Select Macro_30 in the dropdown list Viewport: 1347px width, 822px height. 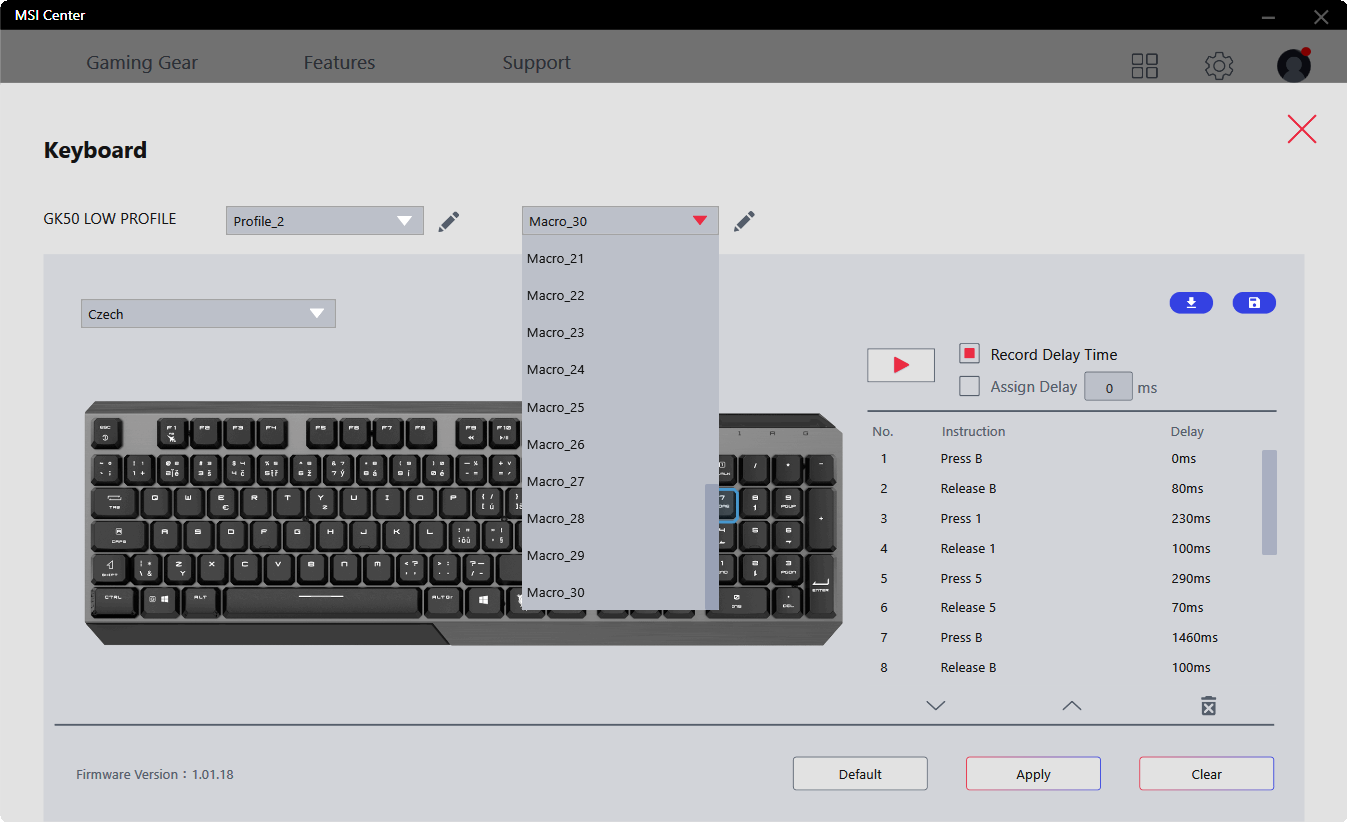(x=613, y=592)
